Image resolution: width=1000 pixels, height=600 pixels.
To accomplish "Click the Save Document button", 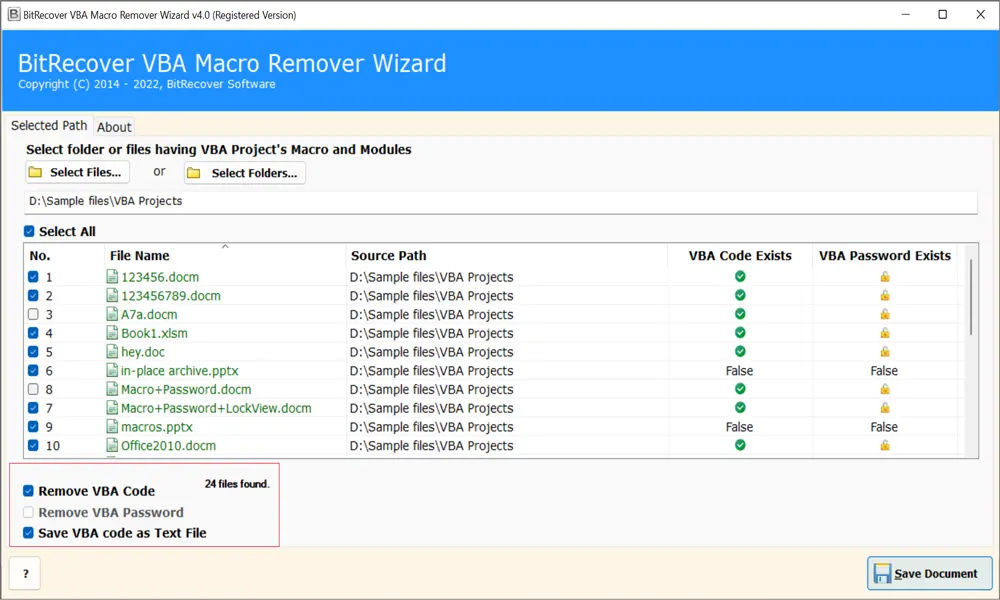I will pyautogui.click(x=929, y=573).
